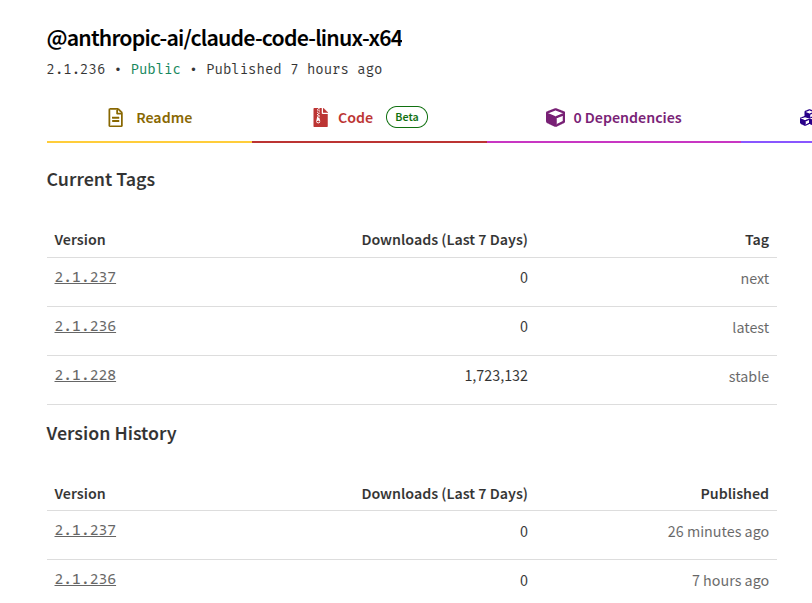Click the package title @anthropic-ai/claude-code-linux-x64

click(224, 39)
